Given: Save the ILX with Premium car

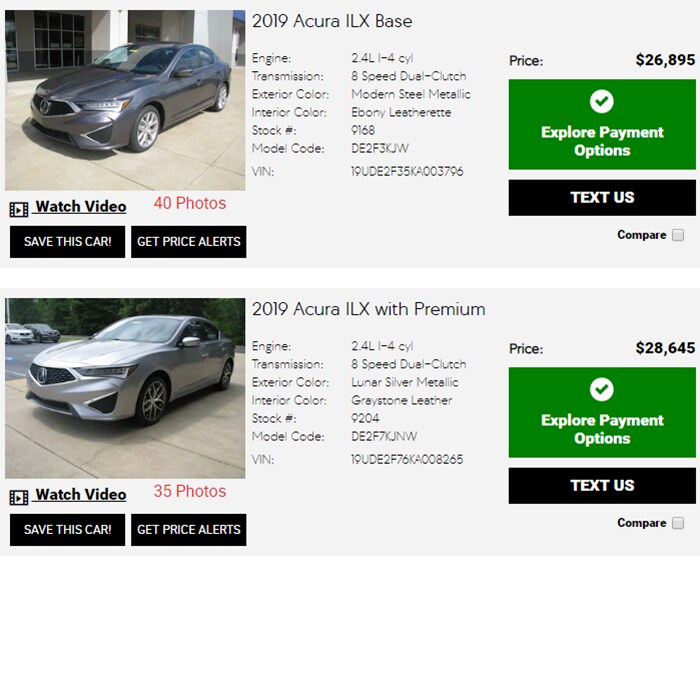Looking at the screenshot, I should 67,529.
